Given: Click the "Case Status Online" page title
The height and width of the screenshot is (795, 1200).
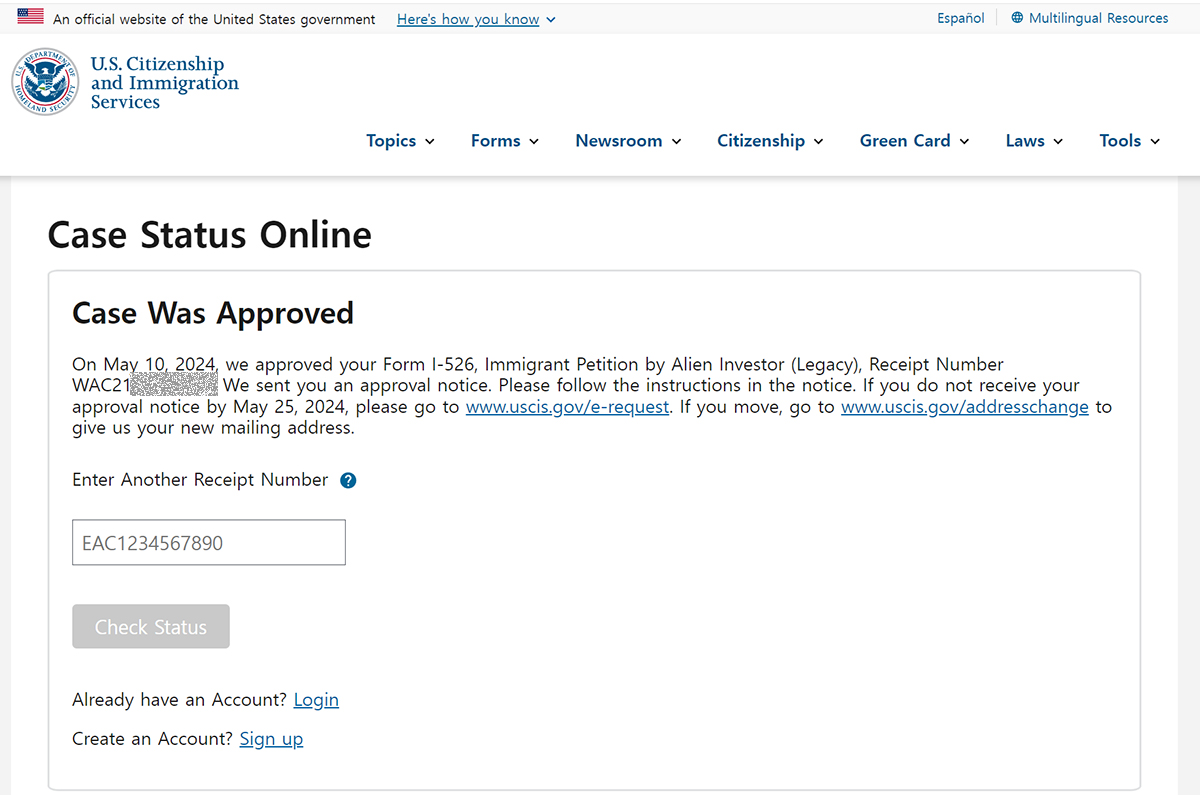Looking at the screenshot, I should 210,235.
